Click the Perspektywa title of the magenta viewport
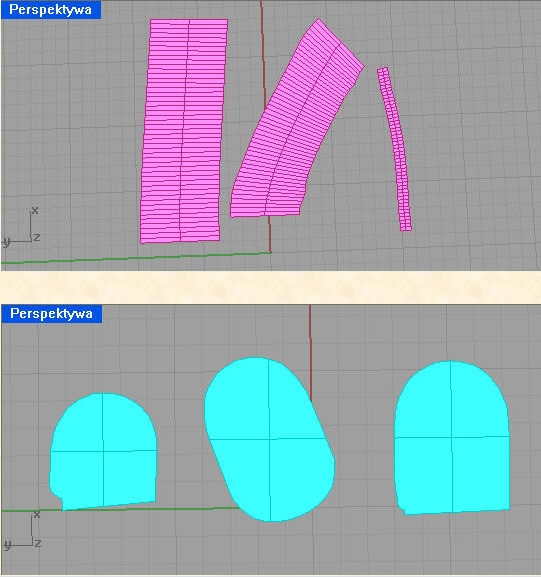The image size is (541, 577). [50, 10]
